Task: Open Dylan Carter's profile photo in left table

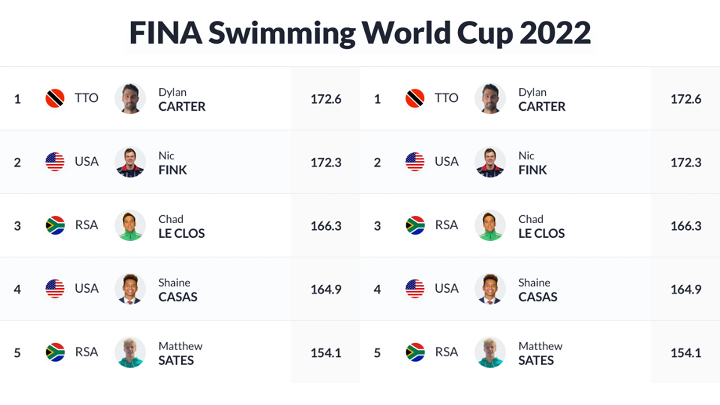Action: point(130,98)
